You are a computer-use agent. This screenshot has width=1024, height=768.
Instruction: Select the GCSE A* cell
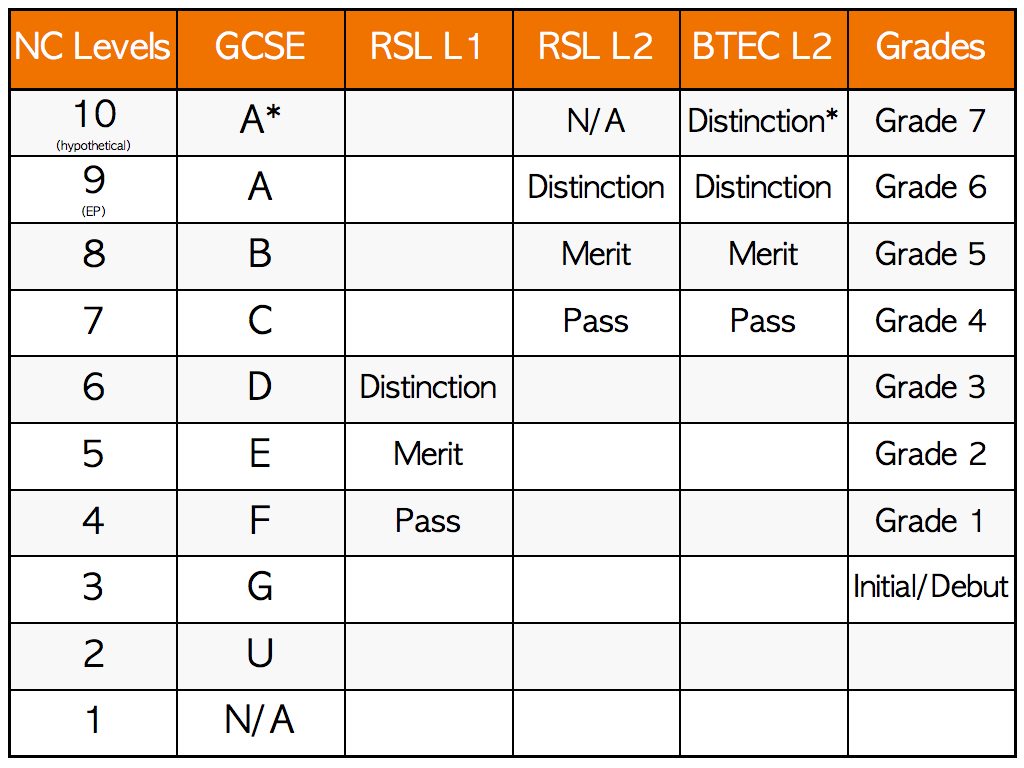tap(261, 123)
